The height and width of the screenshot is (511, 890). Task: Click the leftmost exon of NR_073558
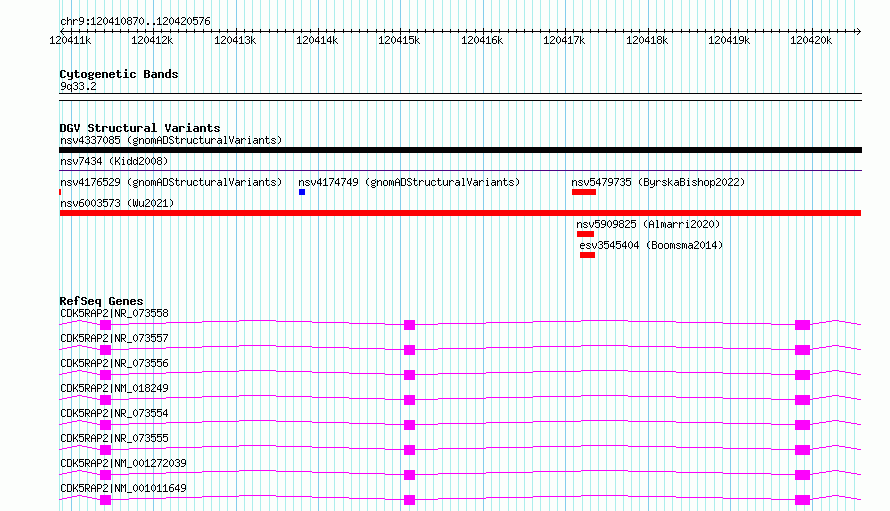coord(106,325)
